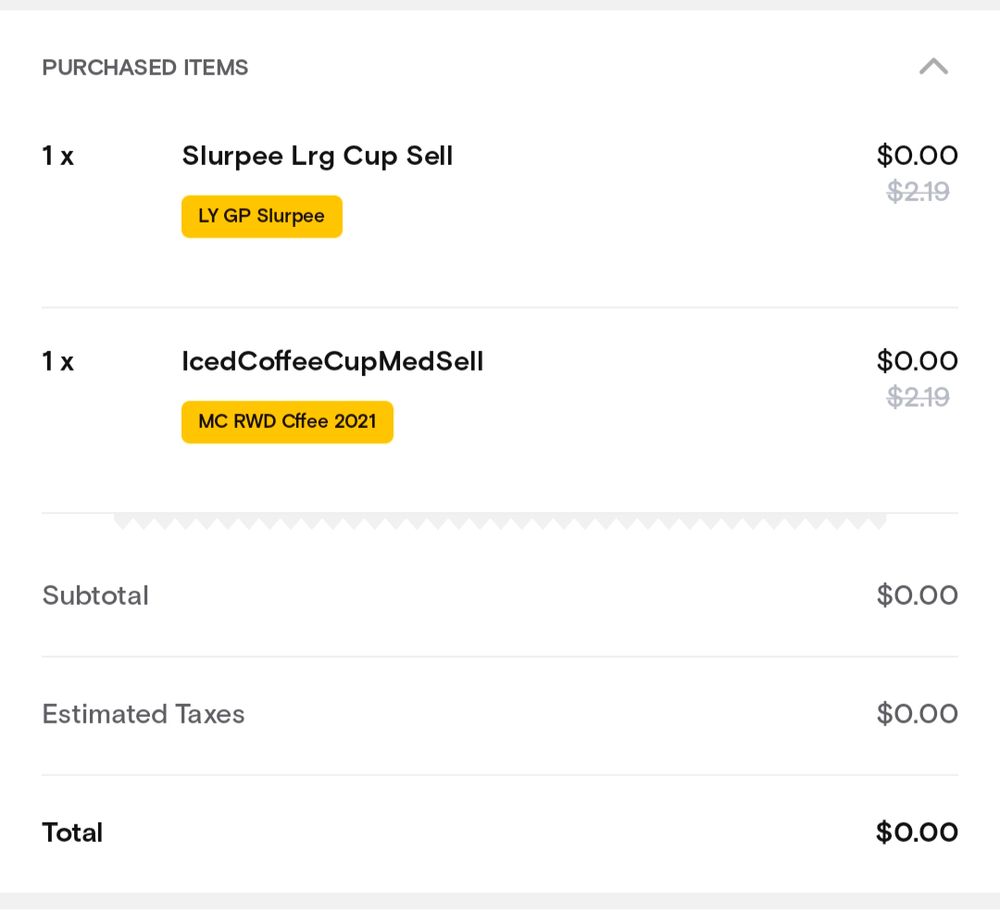1000x918 pixels.
Task: Click the Estimated Taxes $0.00 amount
Action: tap(917, 713)
